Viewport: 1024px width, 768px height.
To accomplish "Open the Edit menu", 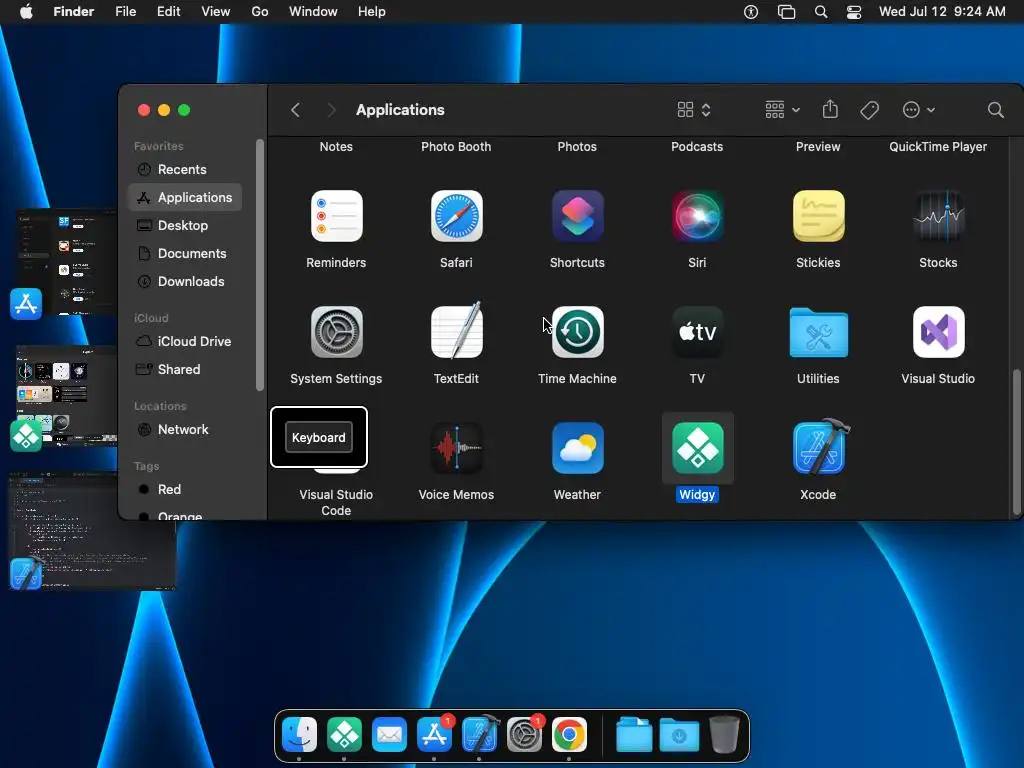I will pyautogui.click(x=168, y=12).
